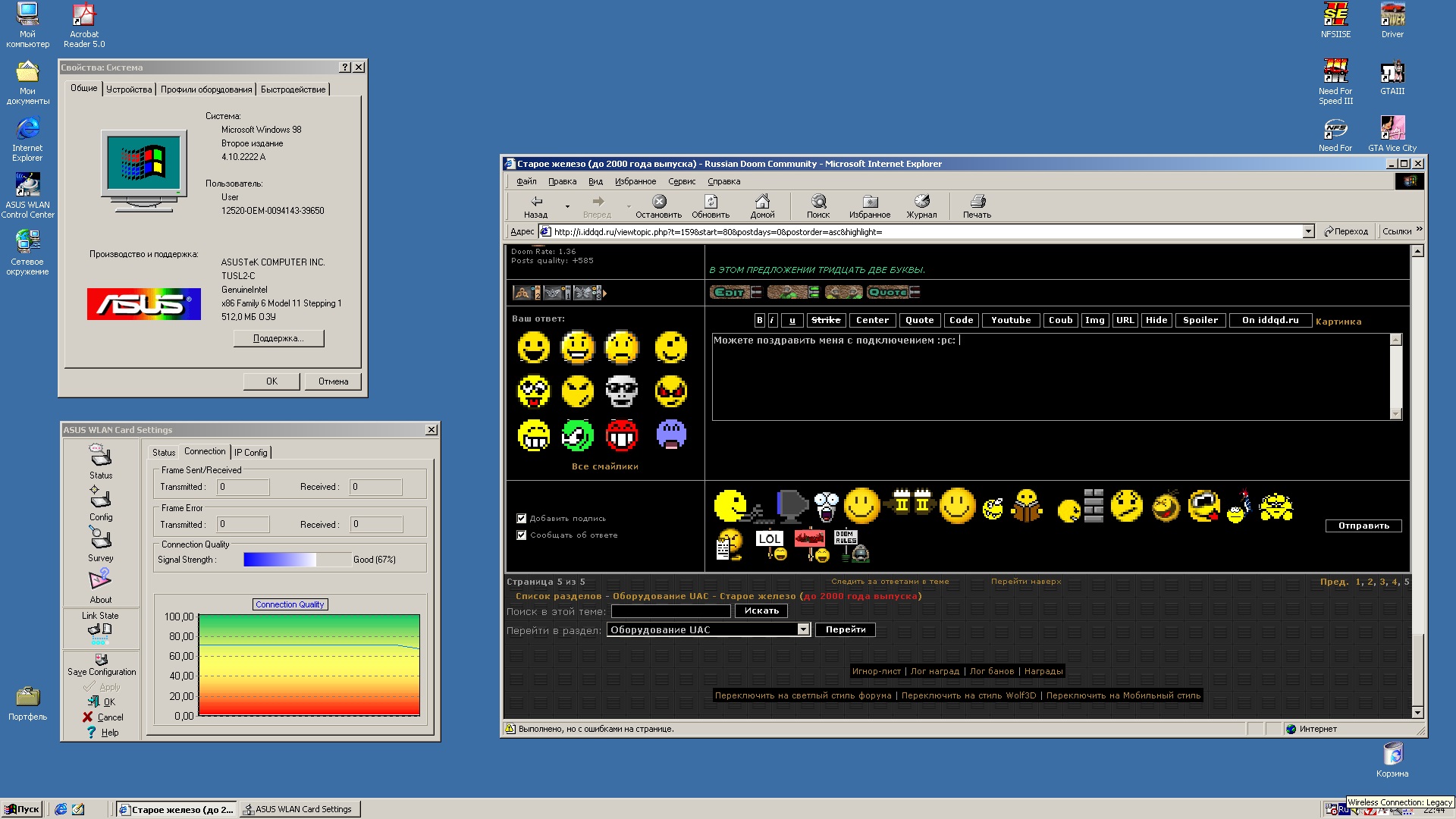Open the Back button history dropdown arrow

point(567,206)
